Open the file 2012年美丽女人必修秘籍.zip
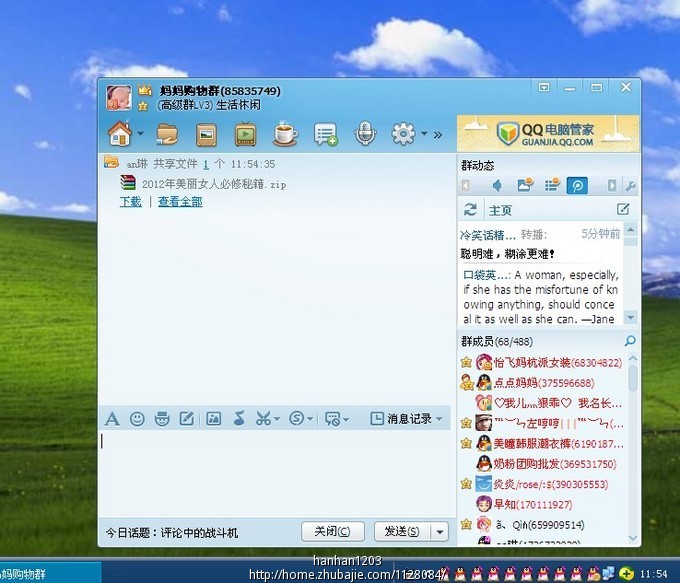680x583 pixels. click(x=214, y=184)
